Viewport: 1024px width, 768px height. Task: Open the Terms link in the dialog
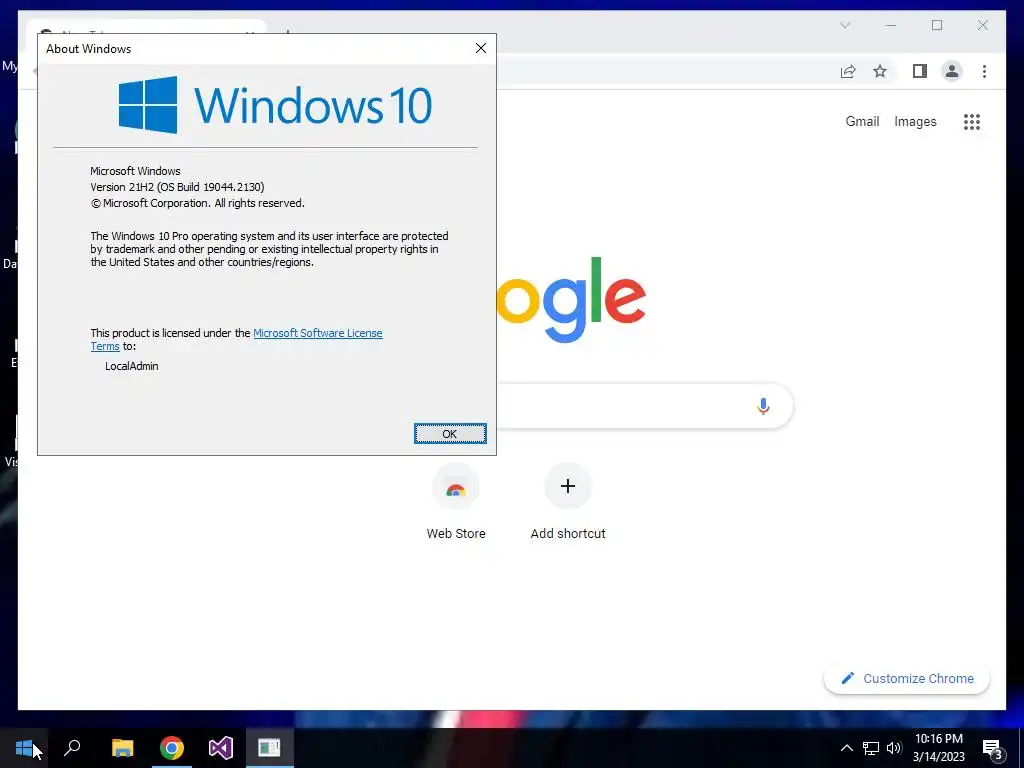[x=105, y=346]
